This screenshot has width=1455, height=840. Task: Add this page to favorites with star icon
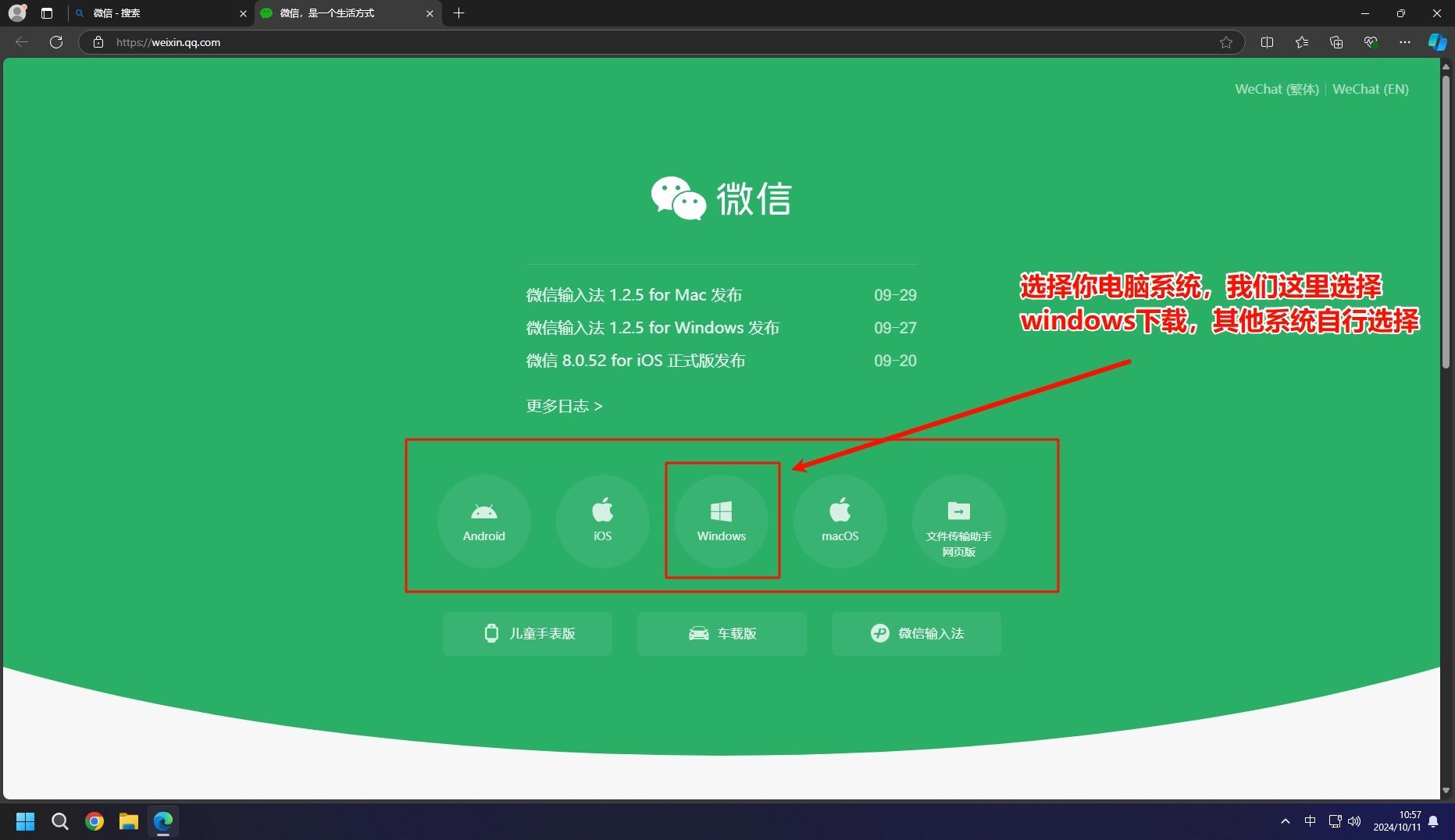coord(1225,42)
